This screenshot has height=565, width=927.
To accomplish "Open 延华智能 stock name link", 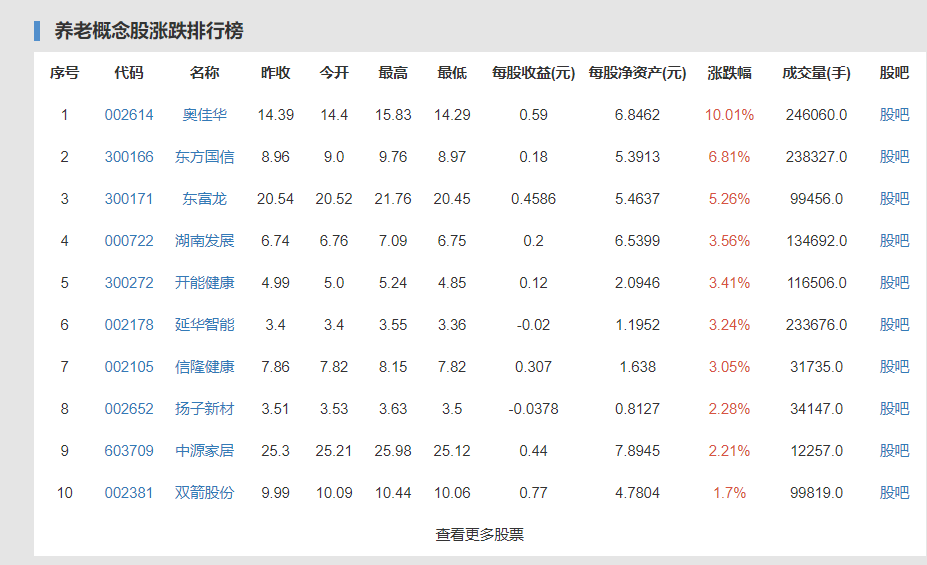I will (205, 324).
